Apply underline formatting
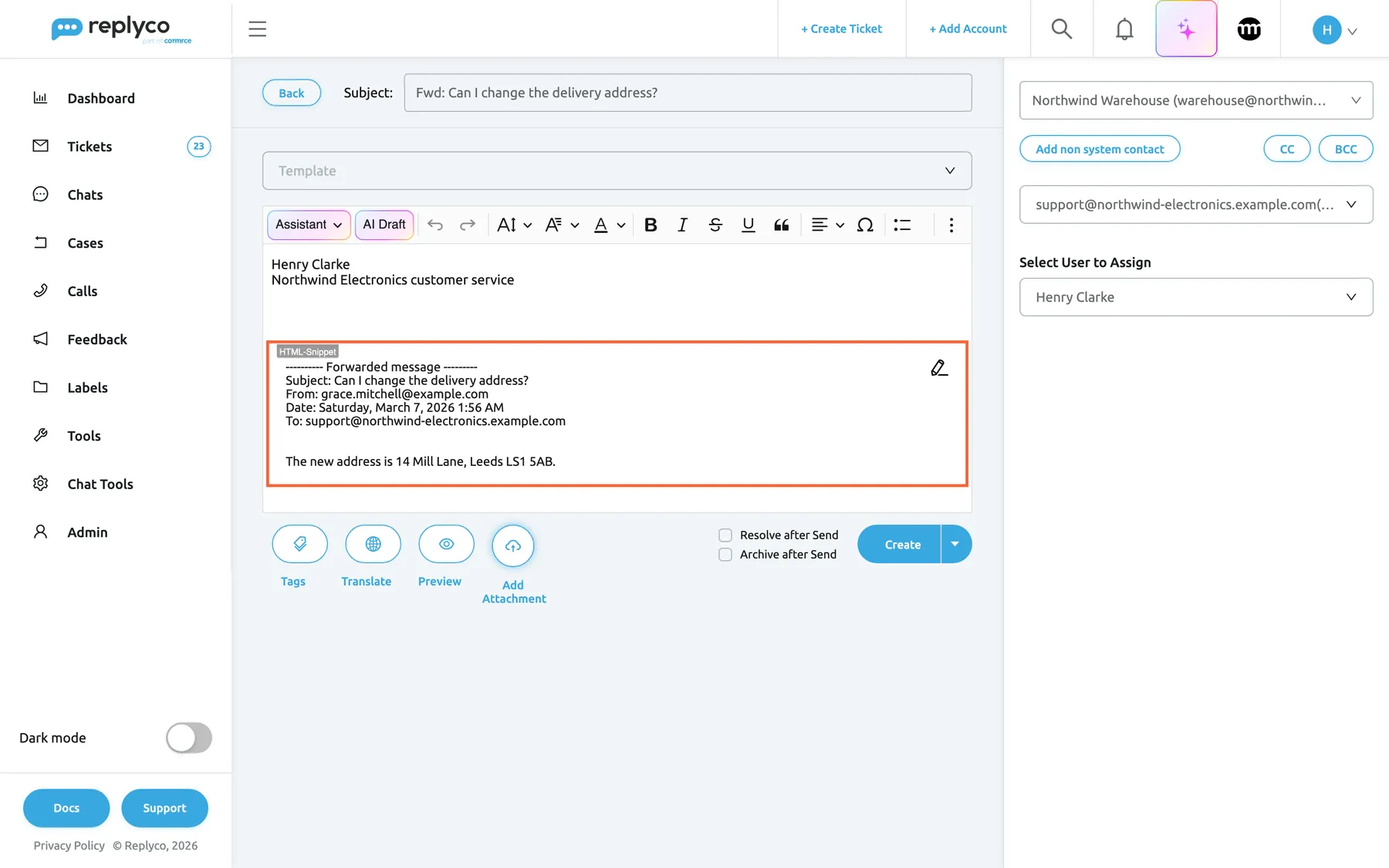The width and height of the screenshot is (1389, 868). tap(748, 225)
